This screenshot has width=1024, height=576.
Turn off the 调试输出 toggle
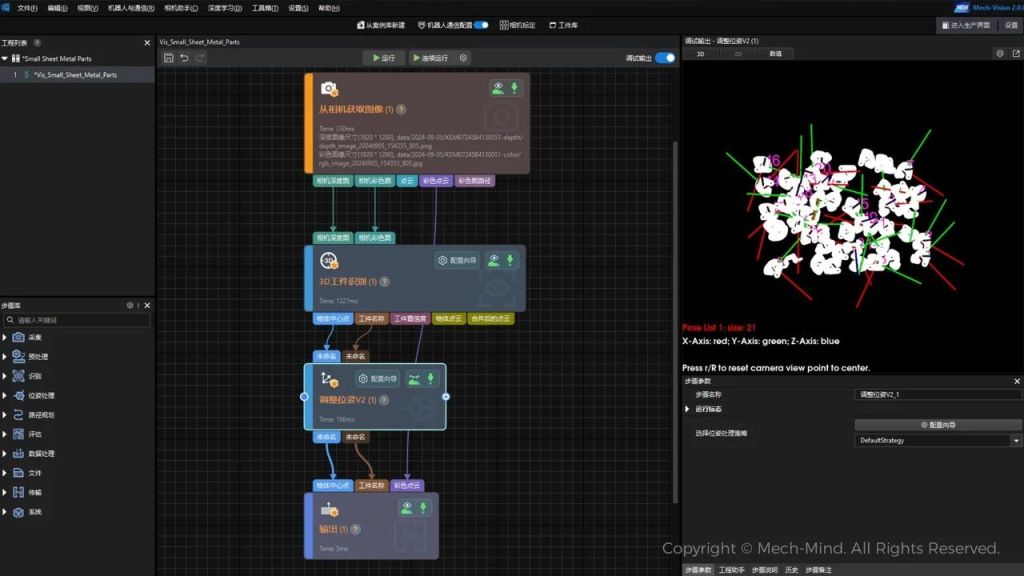pyautogui.click(x=664, y=58)
